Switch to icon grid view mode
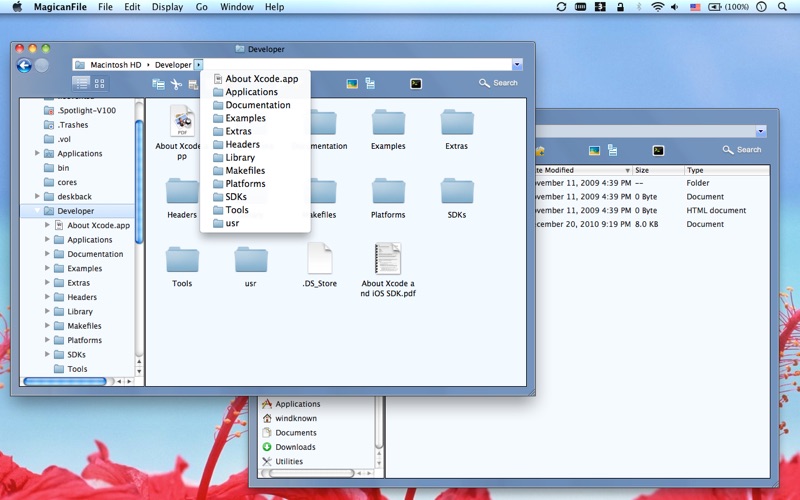 (x=100, y=84)
